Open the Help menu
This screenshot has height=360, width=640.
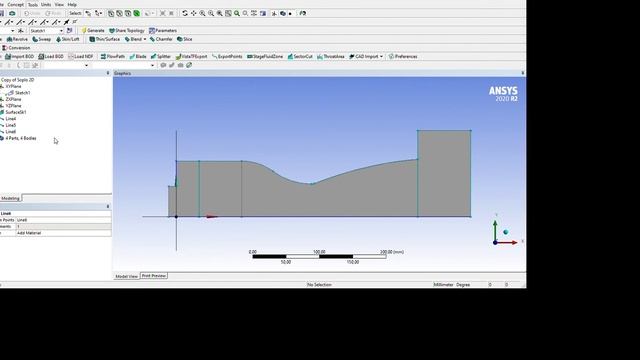72,4
